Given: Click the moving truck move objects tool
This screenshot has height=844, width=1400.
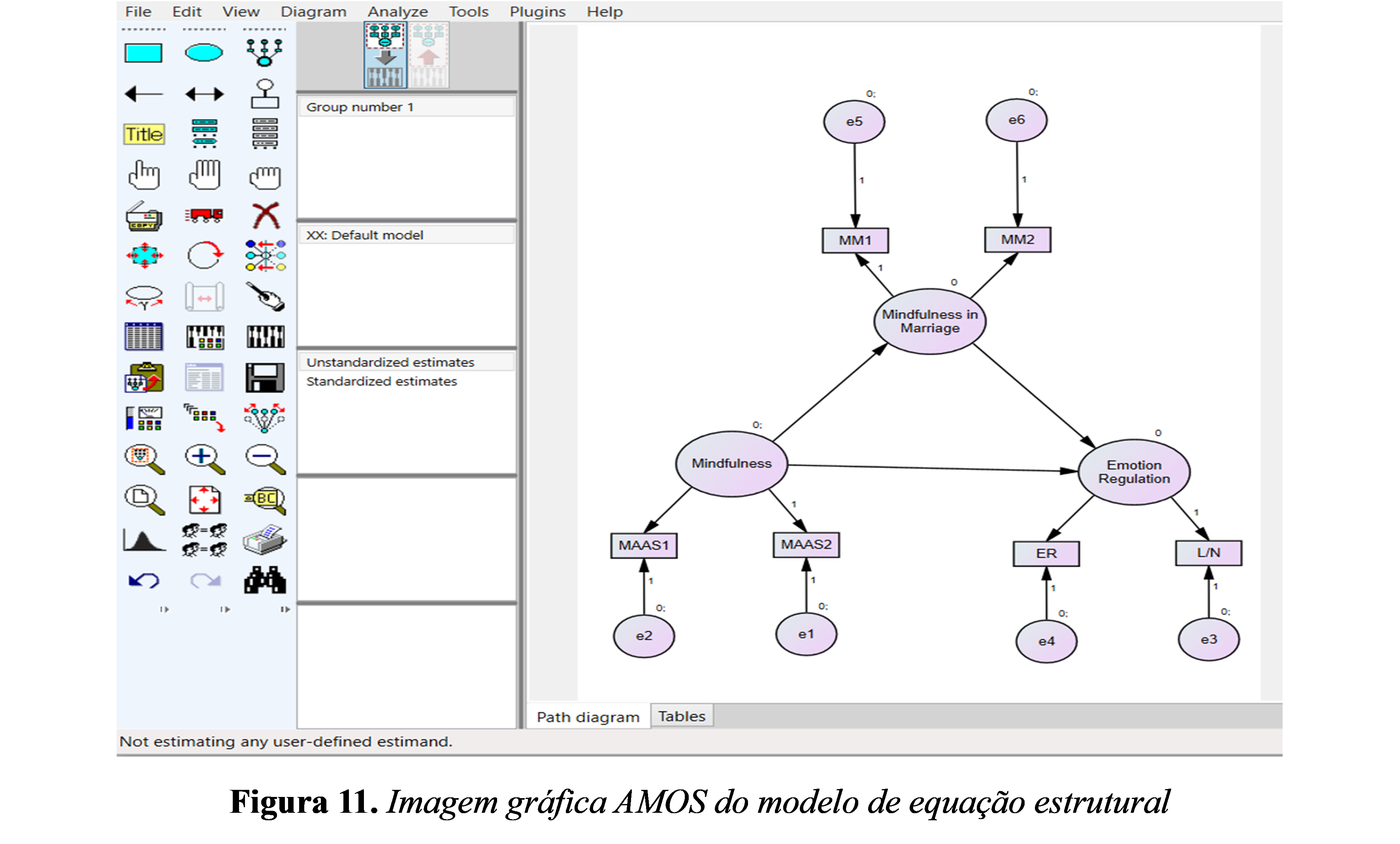Looking at the screenshot, I should pyautogui.click(x=204, y=215).
